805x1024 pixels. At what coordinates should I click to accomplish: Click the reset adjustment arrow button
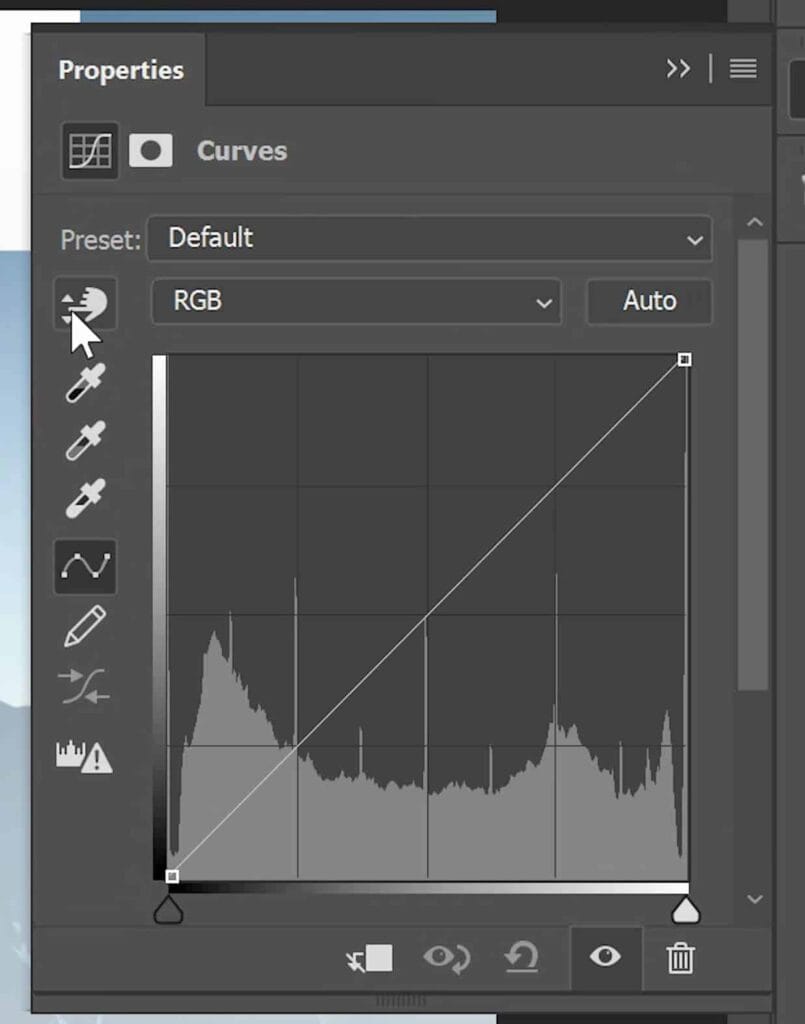[524, 958]
